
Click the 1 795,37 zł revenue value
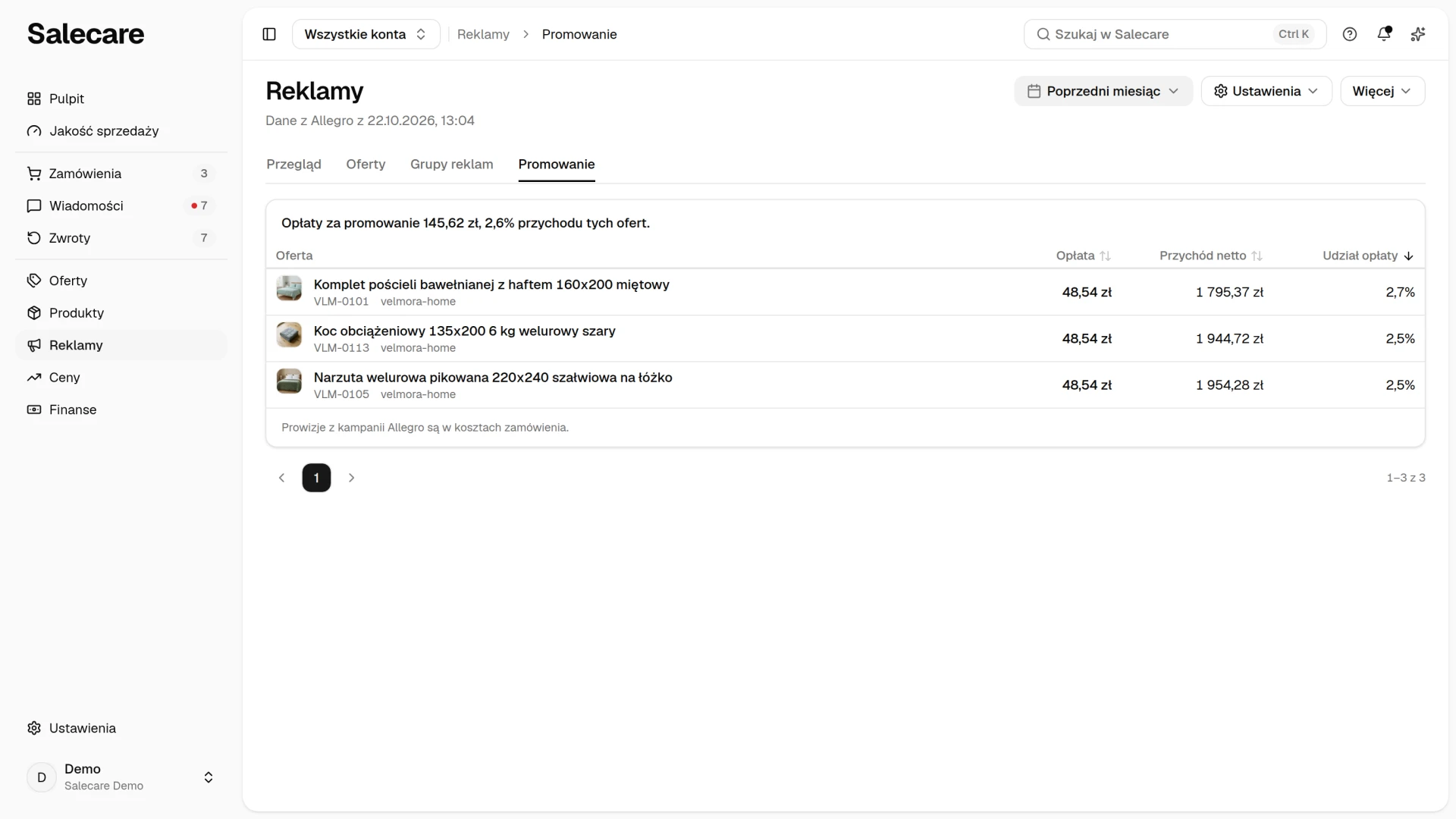pos(1229,292)
